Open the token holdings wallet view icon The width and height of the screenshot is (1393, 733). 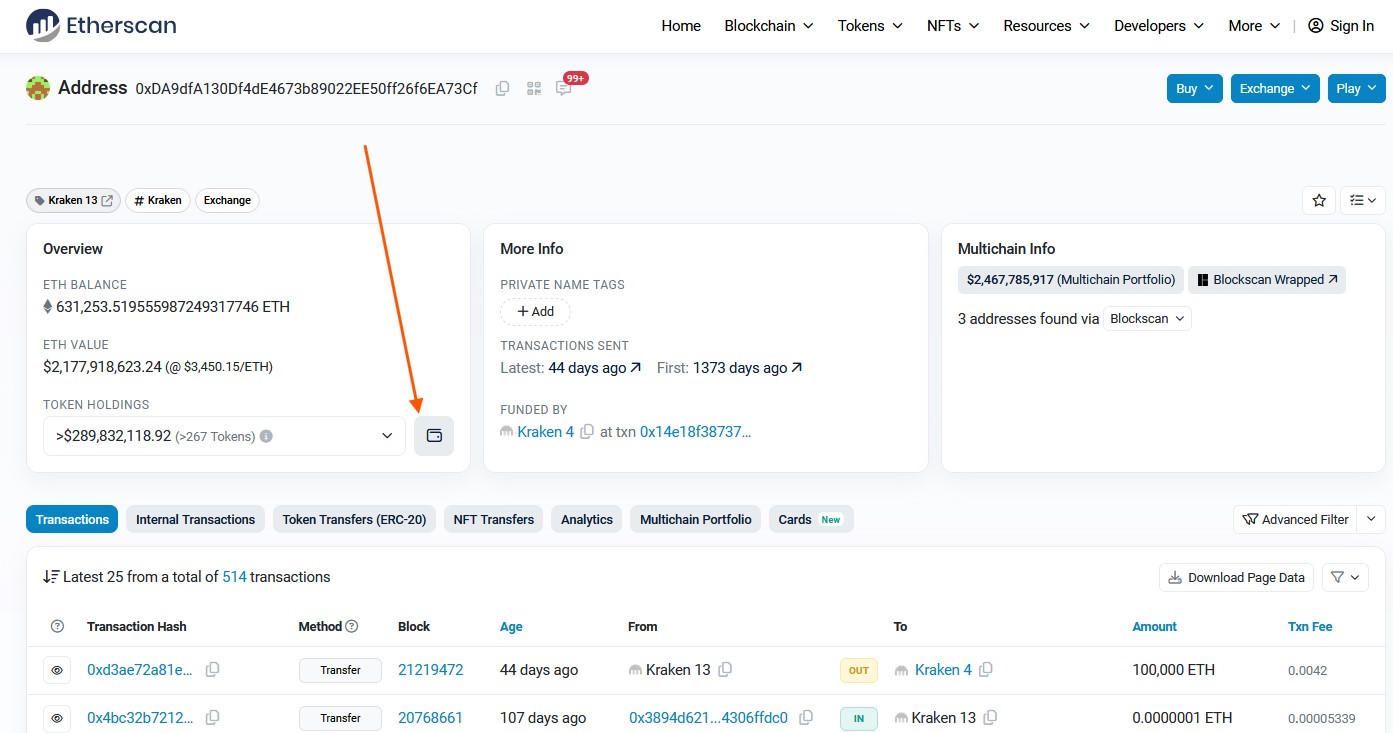pyautogui.click(x=434, y=436)
